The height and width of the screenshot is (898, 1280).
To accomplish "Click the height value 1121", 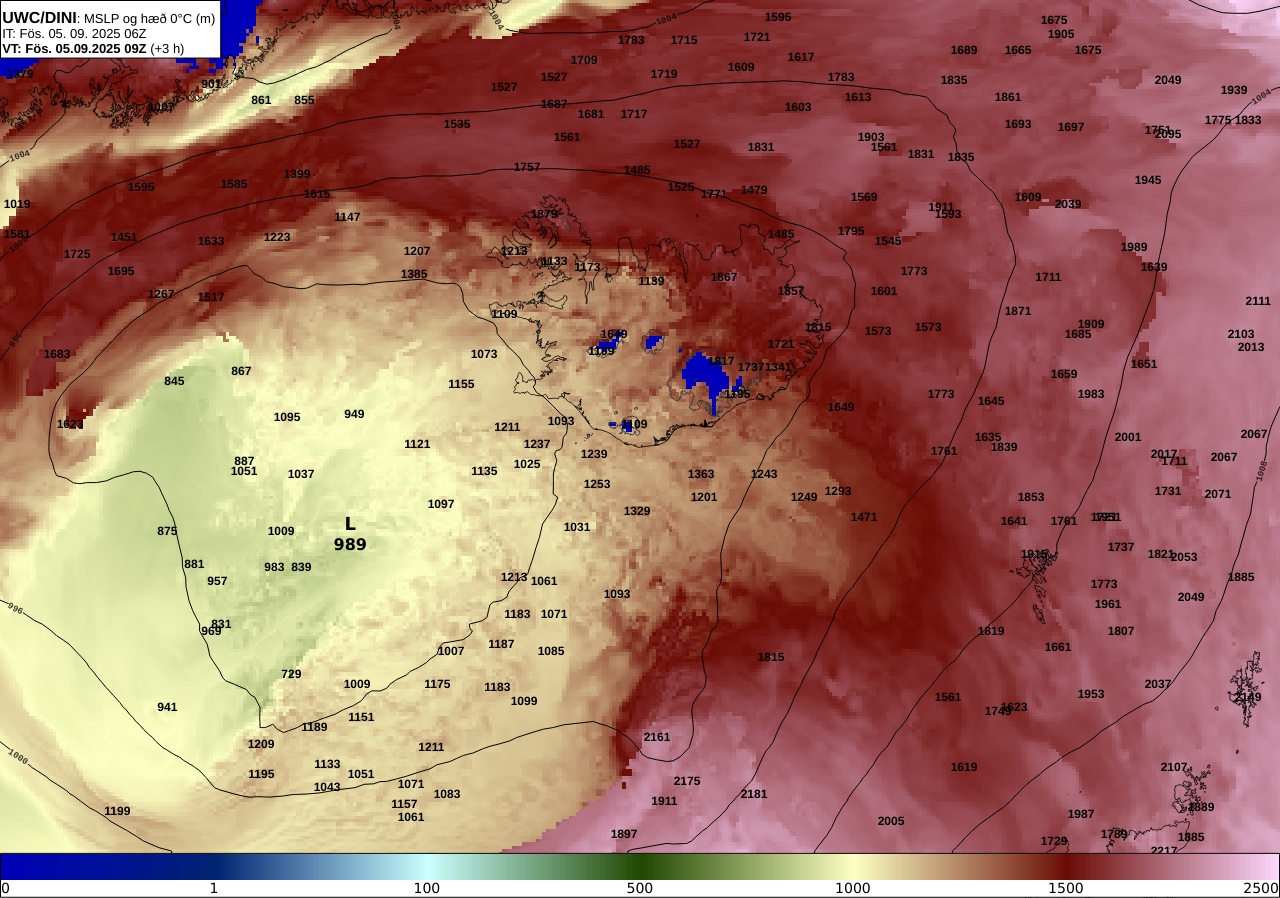I will (417, 444).
